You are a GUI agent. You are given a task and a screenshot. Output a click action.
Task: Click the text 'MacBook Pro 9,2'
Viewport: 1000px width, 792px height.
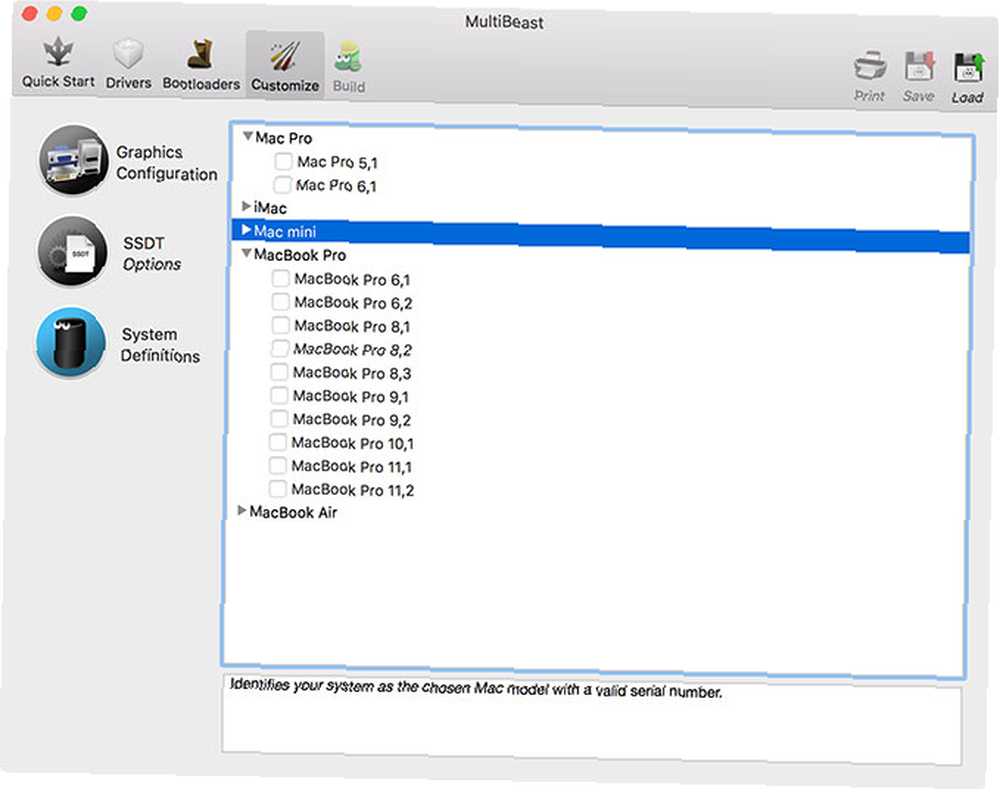[x=351, y=420]
